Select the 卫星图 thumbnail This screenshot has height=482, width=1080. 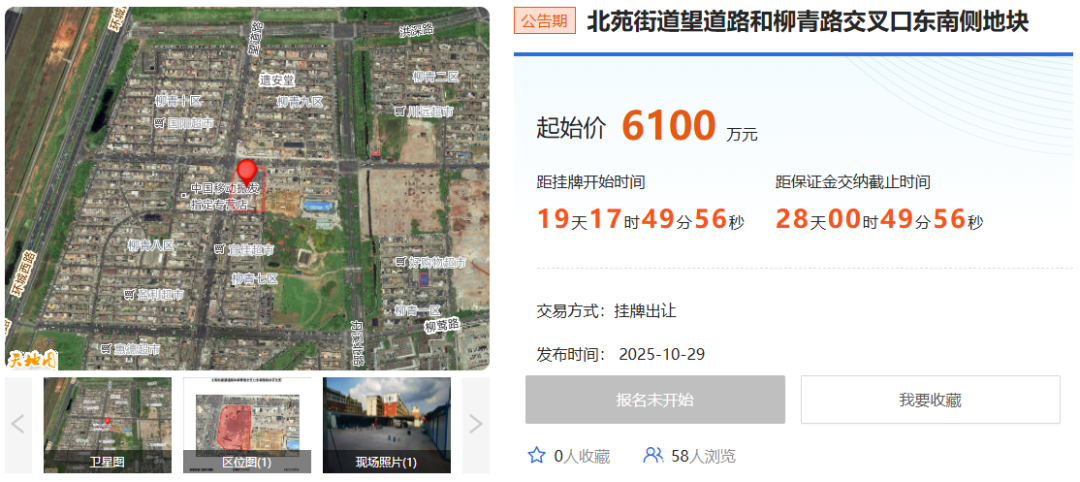[x=107, y=425]
